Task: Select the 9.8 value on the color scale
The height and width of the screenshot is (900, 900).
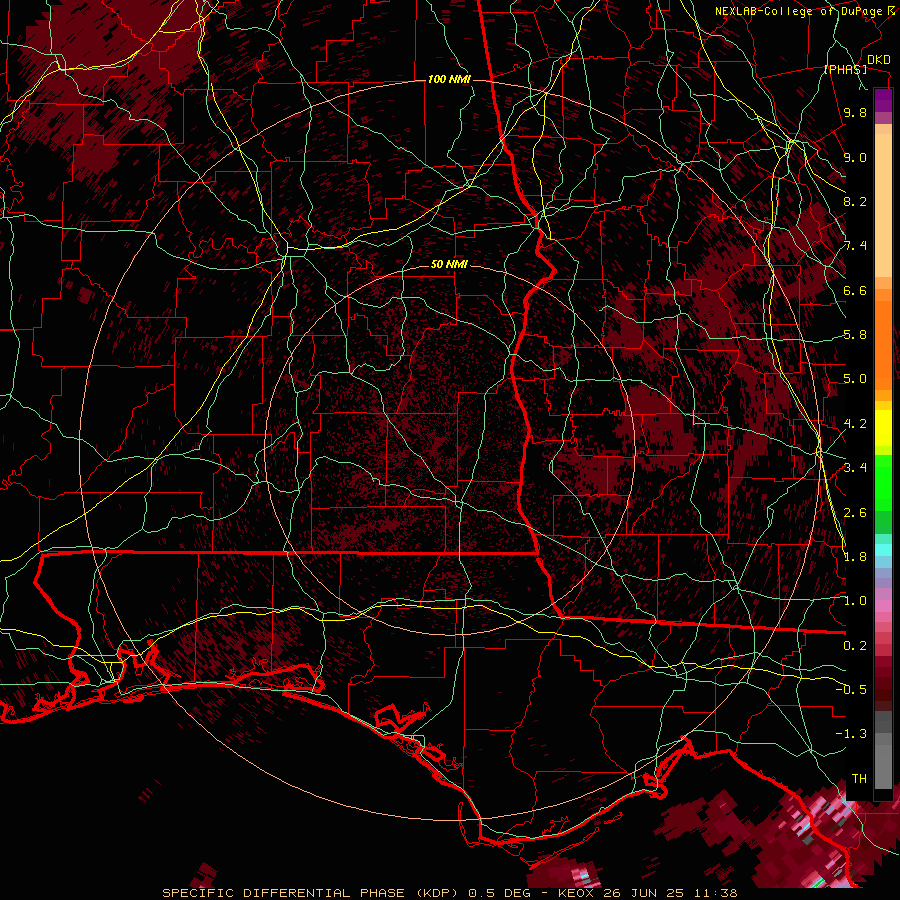Action: (855, 112)
